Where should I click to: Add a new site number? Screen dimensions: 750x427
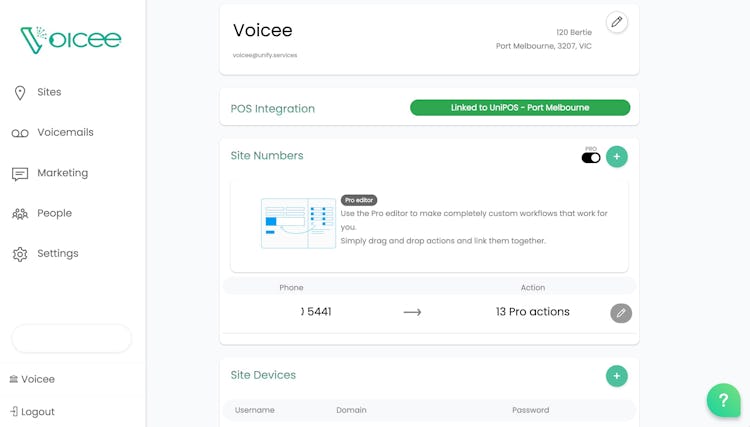[x=617, y=156]
